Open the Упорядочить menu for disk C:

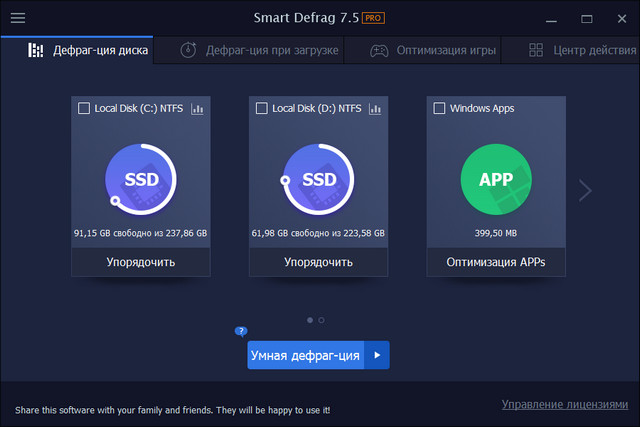[141, 263]
